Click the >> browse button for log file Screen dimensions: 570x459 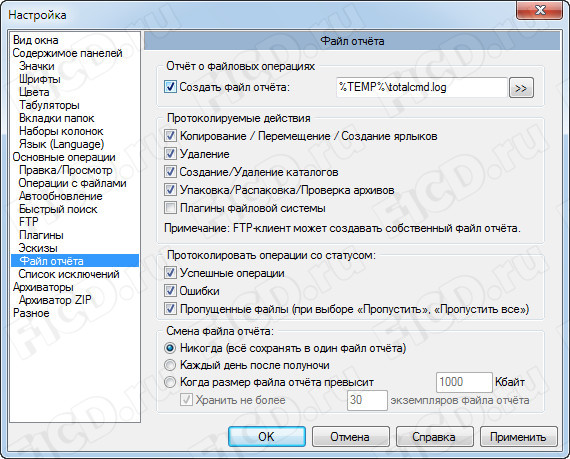point(521,88)
